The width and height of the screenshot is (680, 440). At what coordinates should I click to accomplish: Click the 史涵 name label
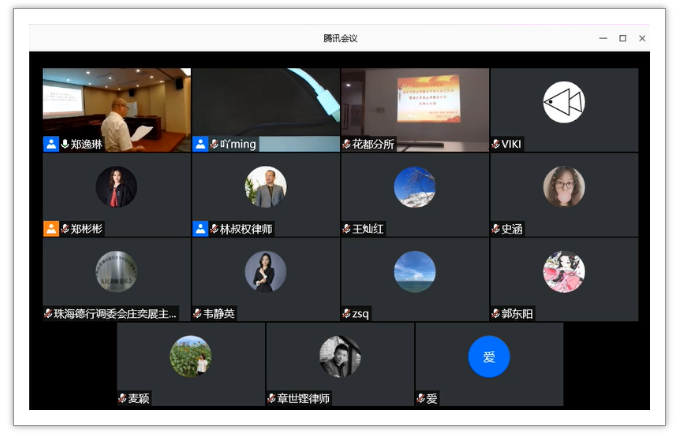point(512,228)
